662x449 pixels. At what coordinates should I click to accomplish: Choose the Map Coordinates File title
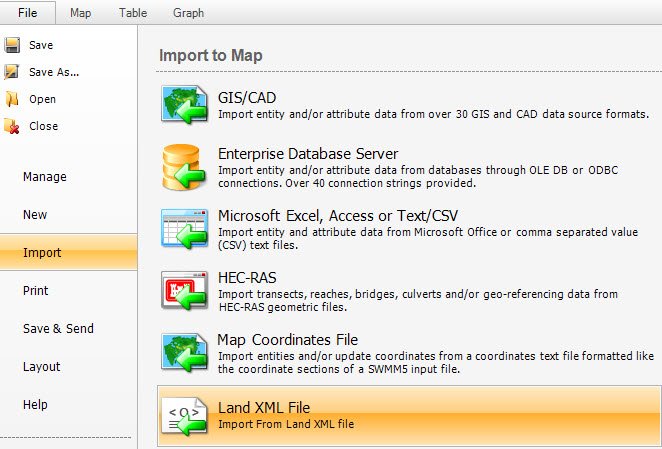(x=288, y=340)
